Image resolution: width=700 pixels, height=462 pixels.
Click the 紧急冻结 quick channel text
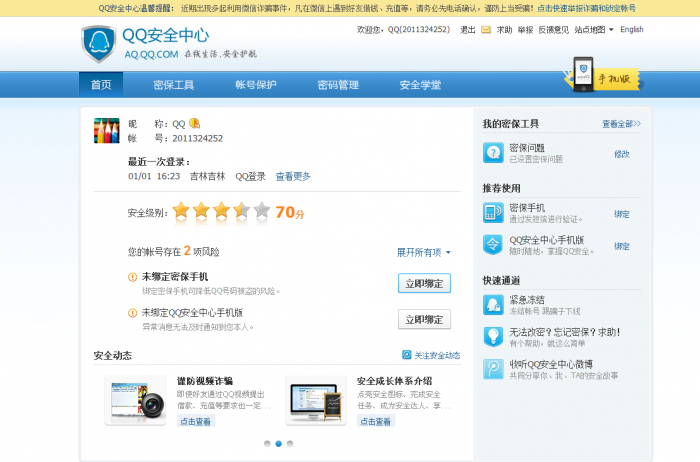[527, 300]
